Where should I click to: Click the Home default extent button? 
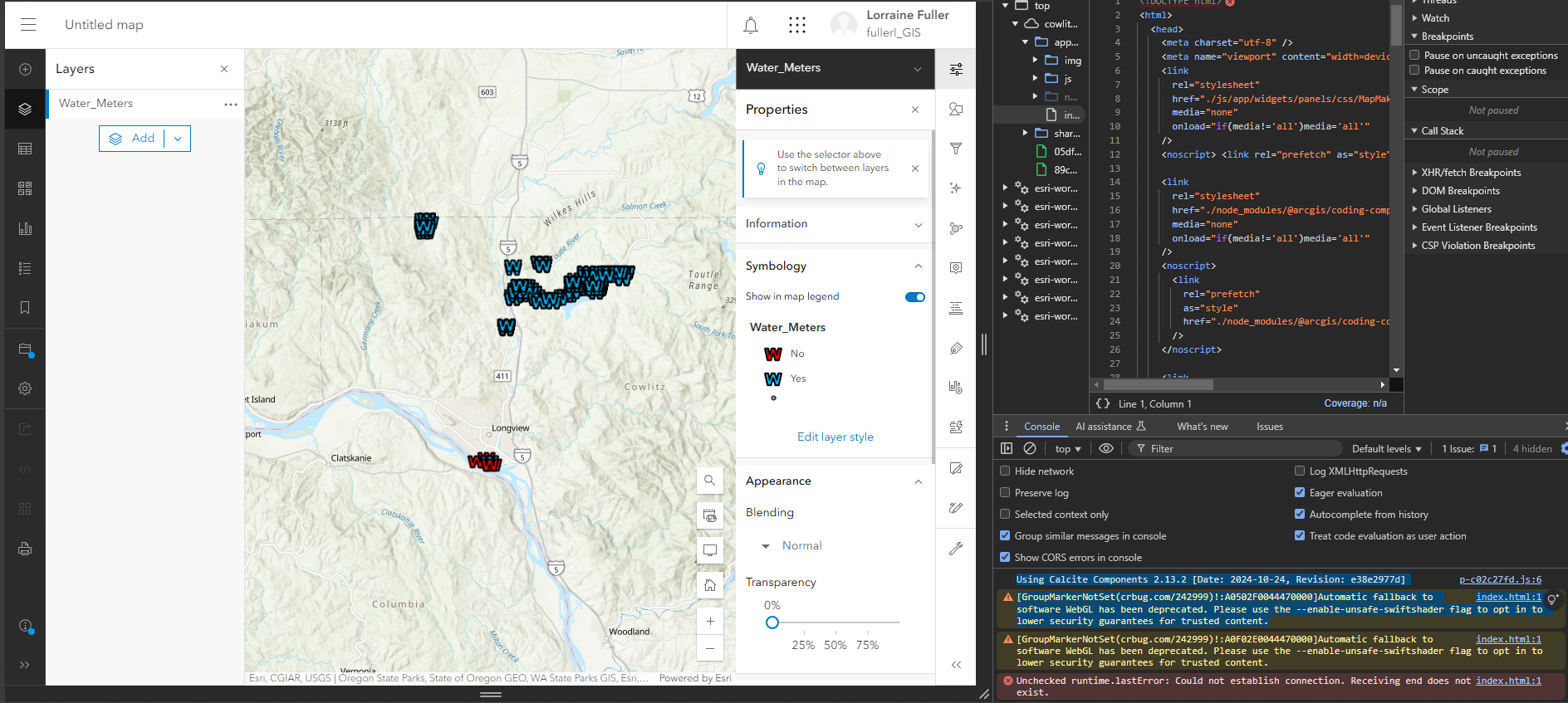(x=710, y=585)
